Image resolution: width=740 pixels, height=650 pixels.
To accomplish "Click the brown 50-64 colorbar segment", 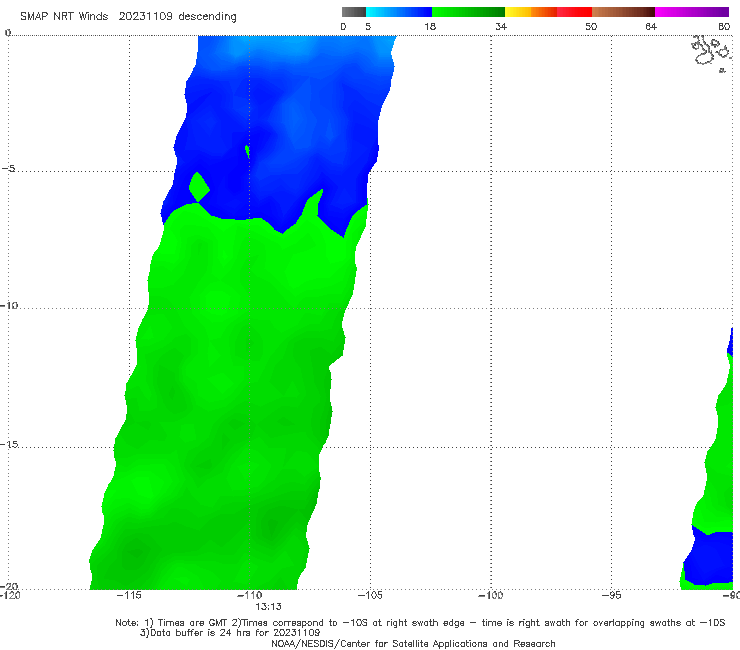I will tap(623, 12).
